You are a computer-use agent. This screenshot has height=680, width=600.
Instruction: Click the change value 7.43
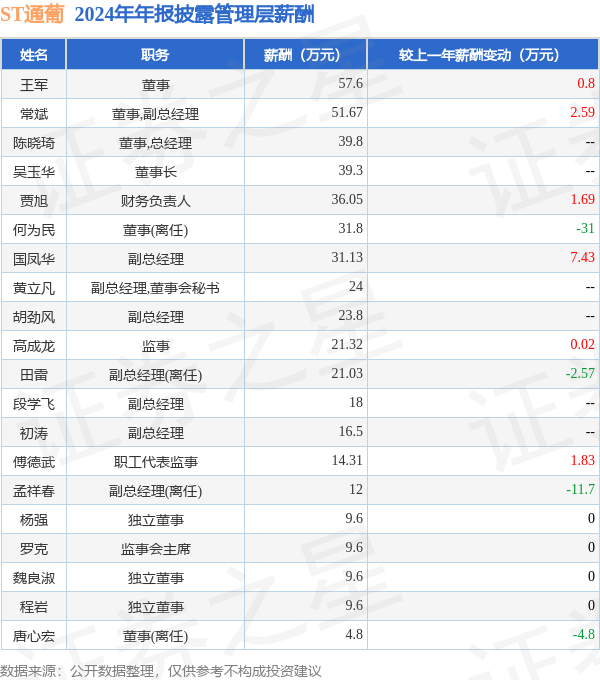tap(582, 258)
